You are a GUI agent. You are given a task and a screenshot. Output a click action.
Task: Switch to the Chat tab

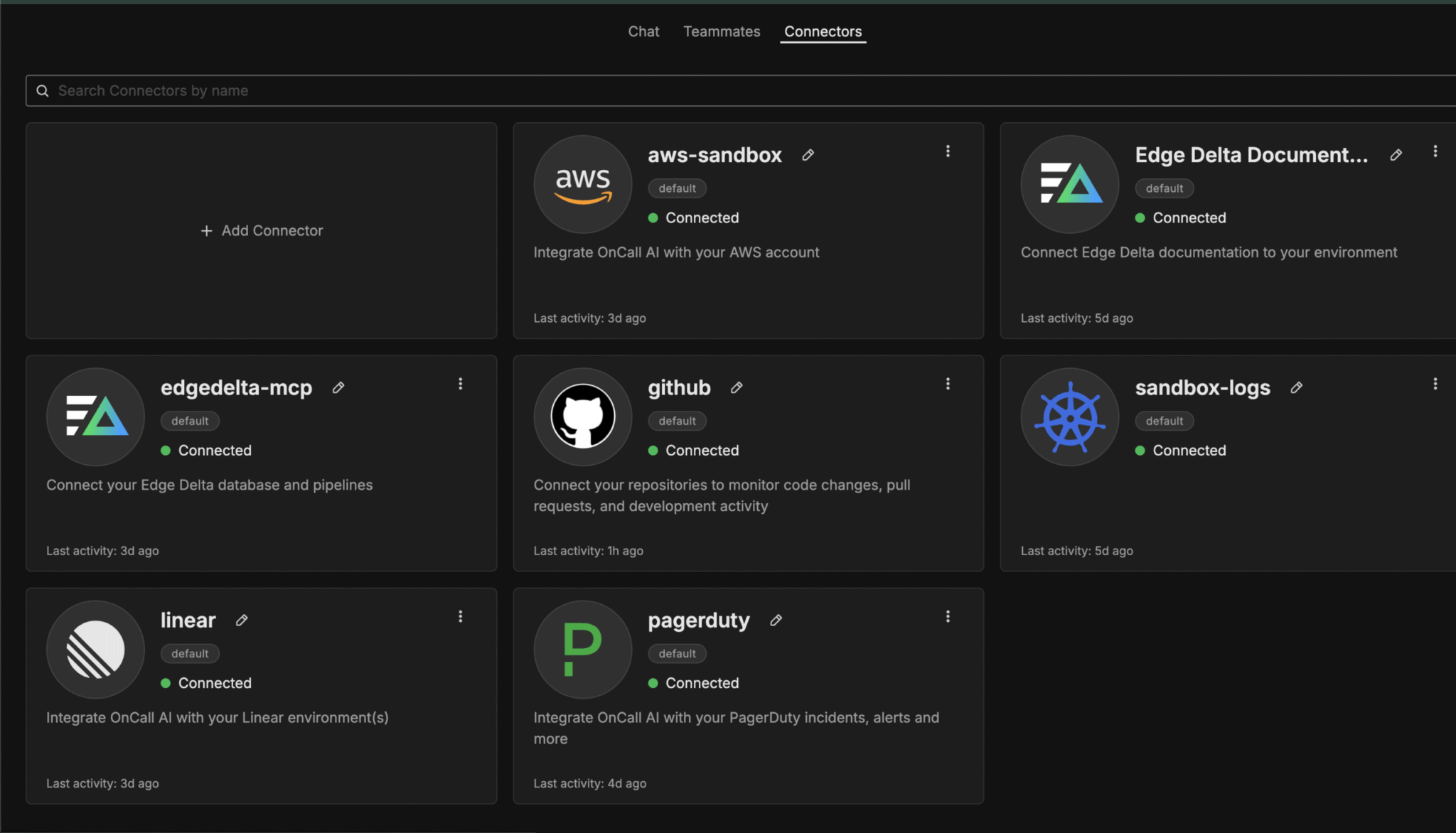643,31
